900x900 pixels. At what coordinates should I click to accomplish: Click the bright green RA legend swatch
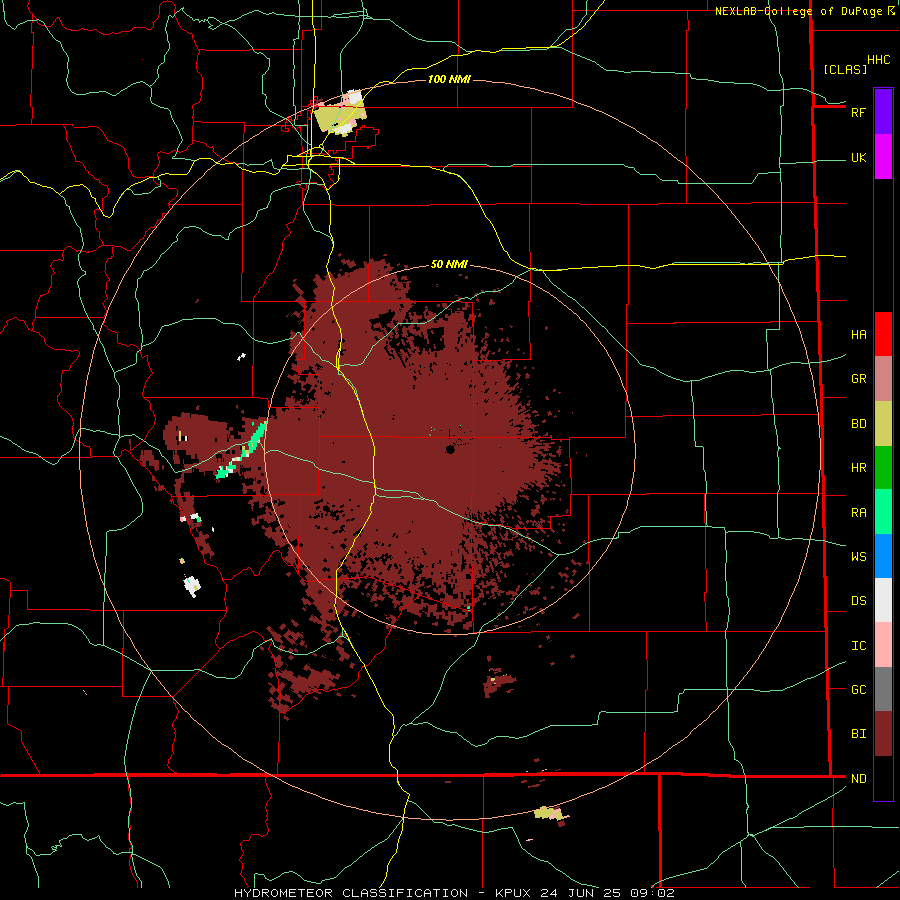pyautogui.click(x=883, y=512)
